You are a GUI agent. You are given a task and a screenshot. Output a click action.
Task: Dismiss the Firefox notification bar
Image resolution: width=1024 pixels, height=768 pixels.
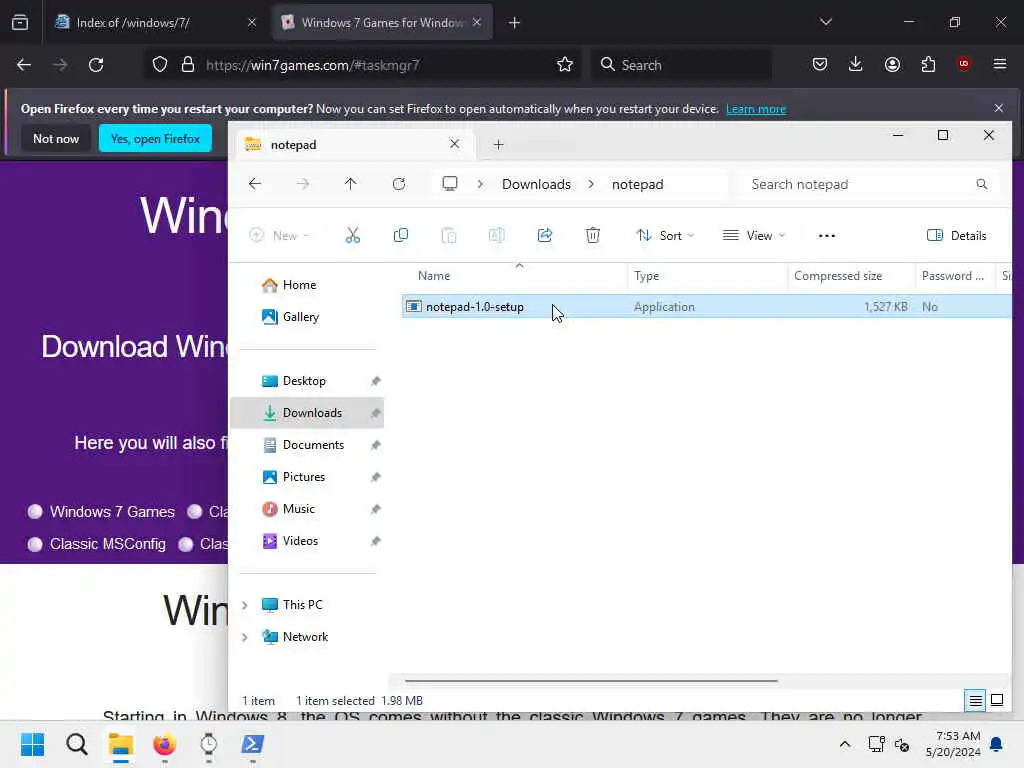pyautogui.click(x=999, y=108)
